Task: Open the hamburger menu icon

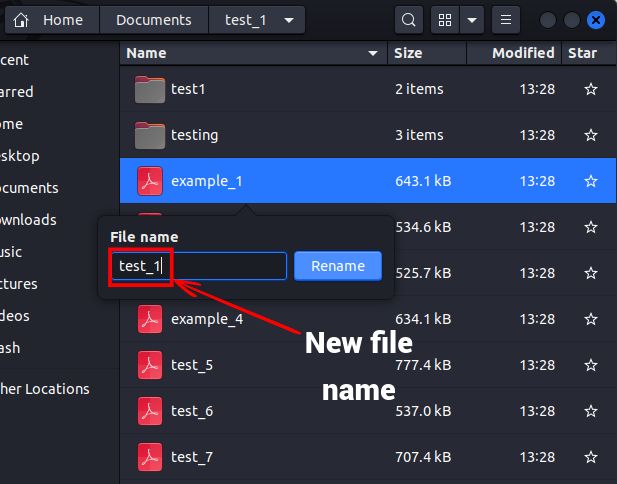Action: (507, 20)
